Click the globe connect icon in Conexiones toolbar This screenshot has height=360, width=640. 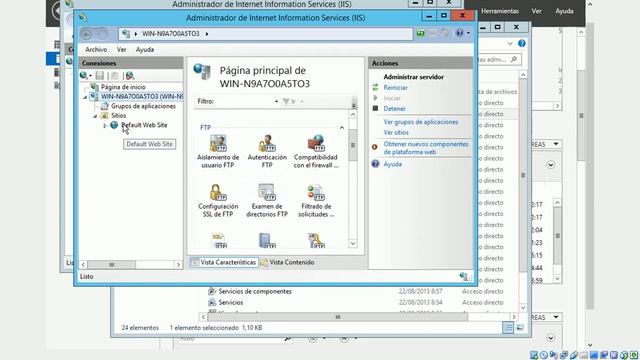coord(84,76)
